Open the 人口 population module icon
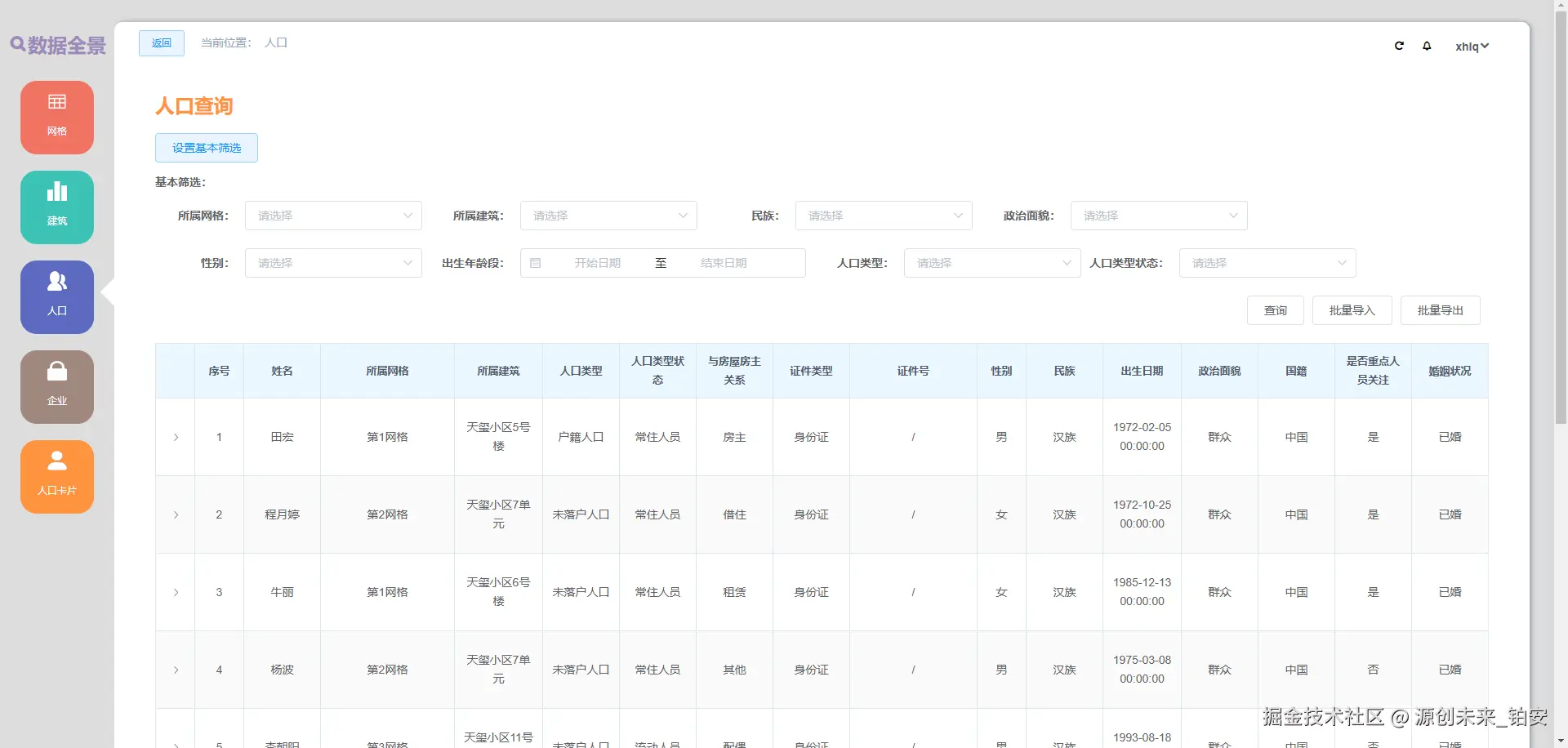Viewport: 1568px width, 748px height. pos(57,297)
